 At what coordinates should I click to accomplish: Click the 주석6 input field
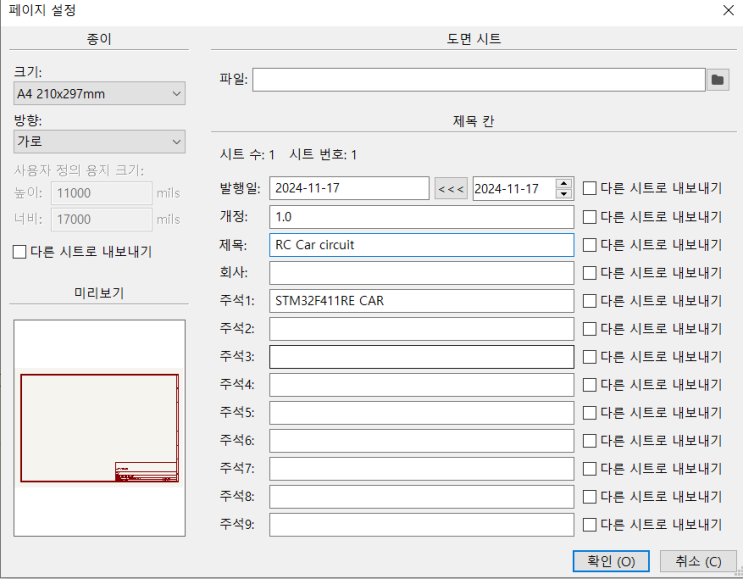pyautogui.click(x=422, y=441)
